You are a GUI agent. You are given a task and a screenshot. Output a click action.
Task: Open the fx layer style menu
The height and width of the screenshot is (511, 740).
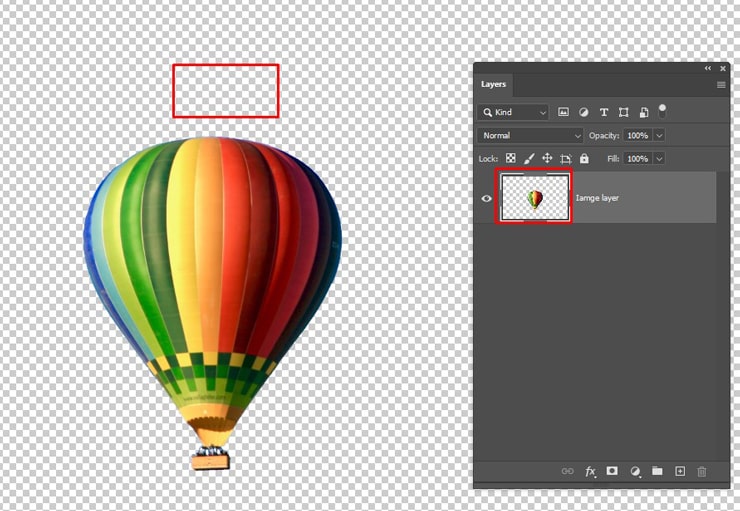tap(590, 471)
